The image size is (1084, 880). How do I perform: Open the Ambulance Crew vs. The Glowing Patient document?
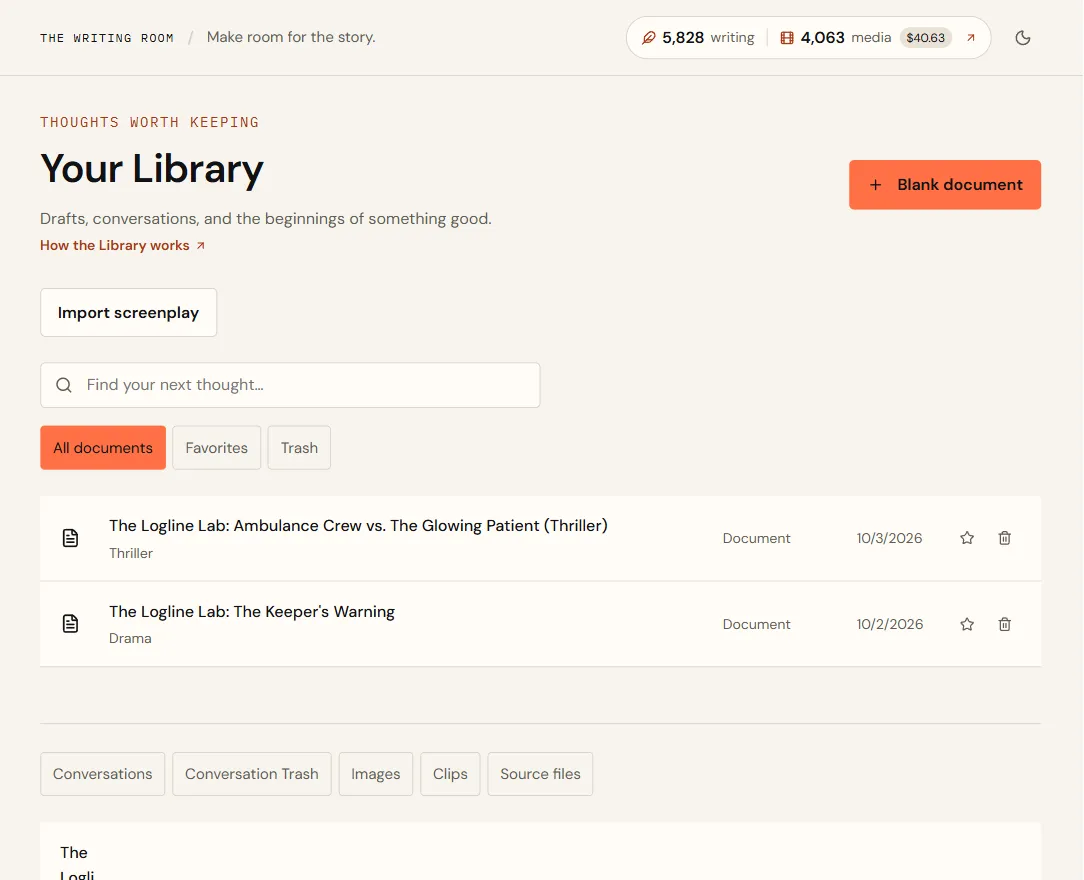point(358,525)
